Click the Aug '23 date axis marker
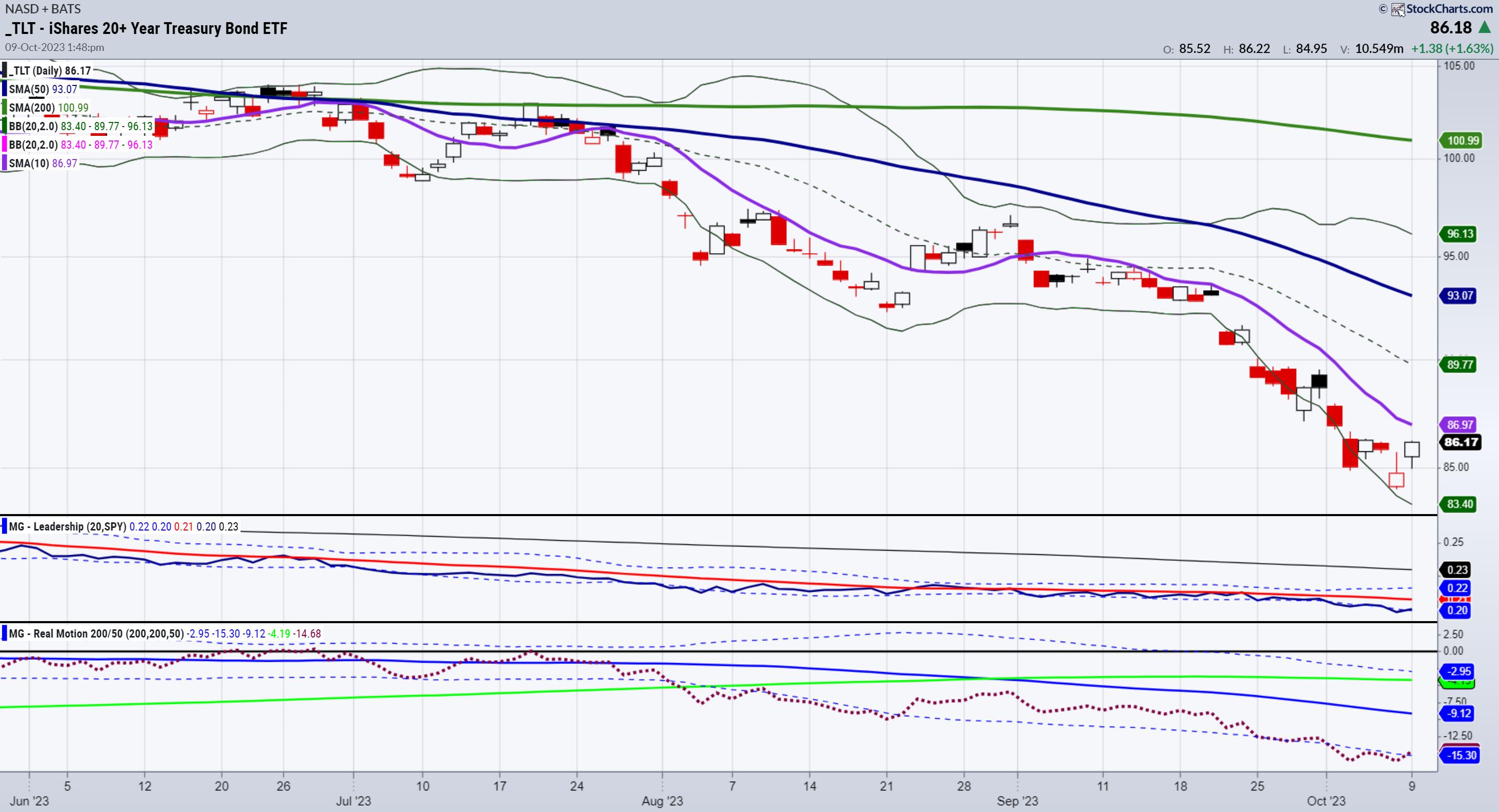 (661, 800)
